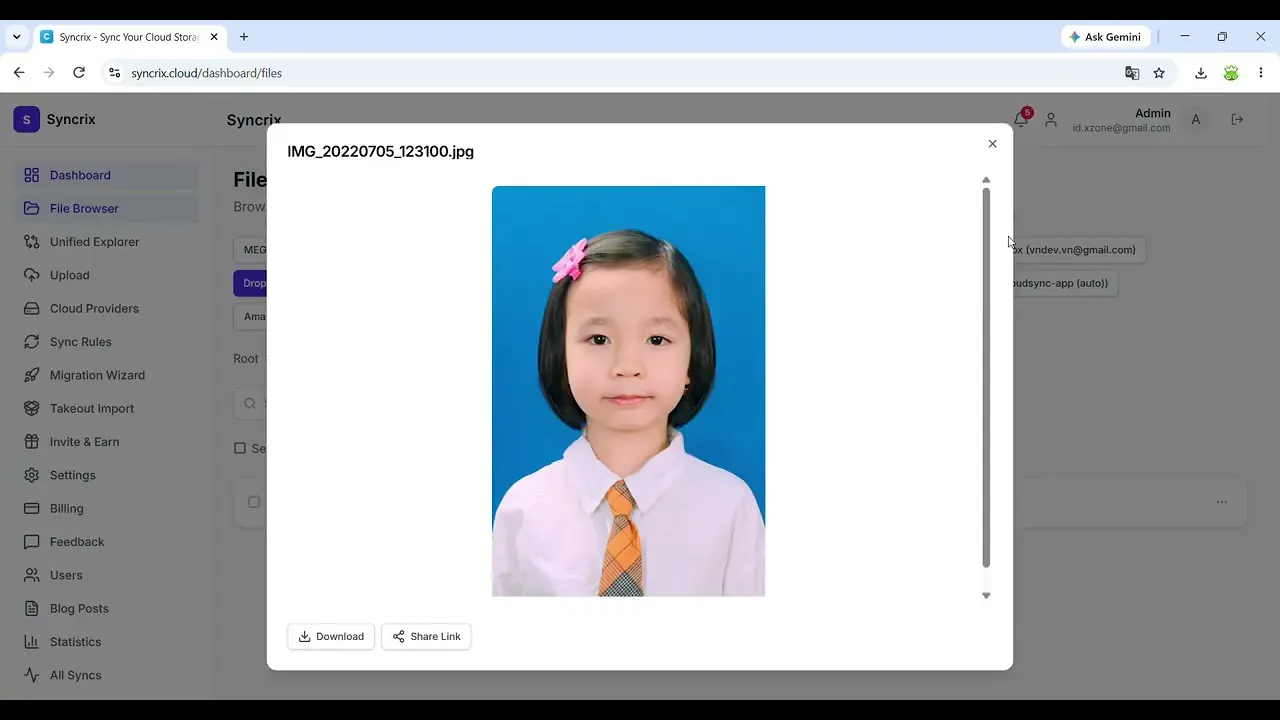Click the Statistics chart icon
The width and height of the screenshot is (1280, 720).
(x=31, y=641)
